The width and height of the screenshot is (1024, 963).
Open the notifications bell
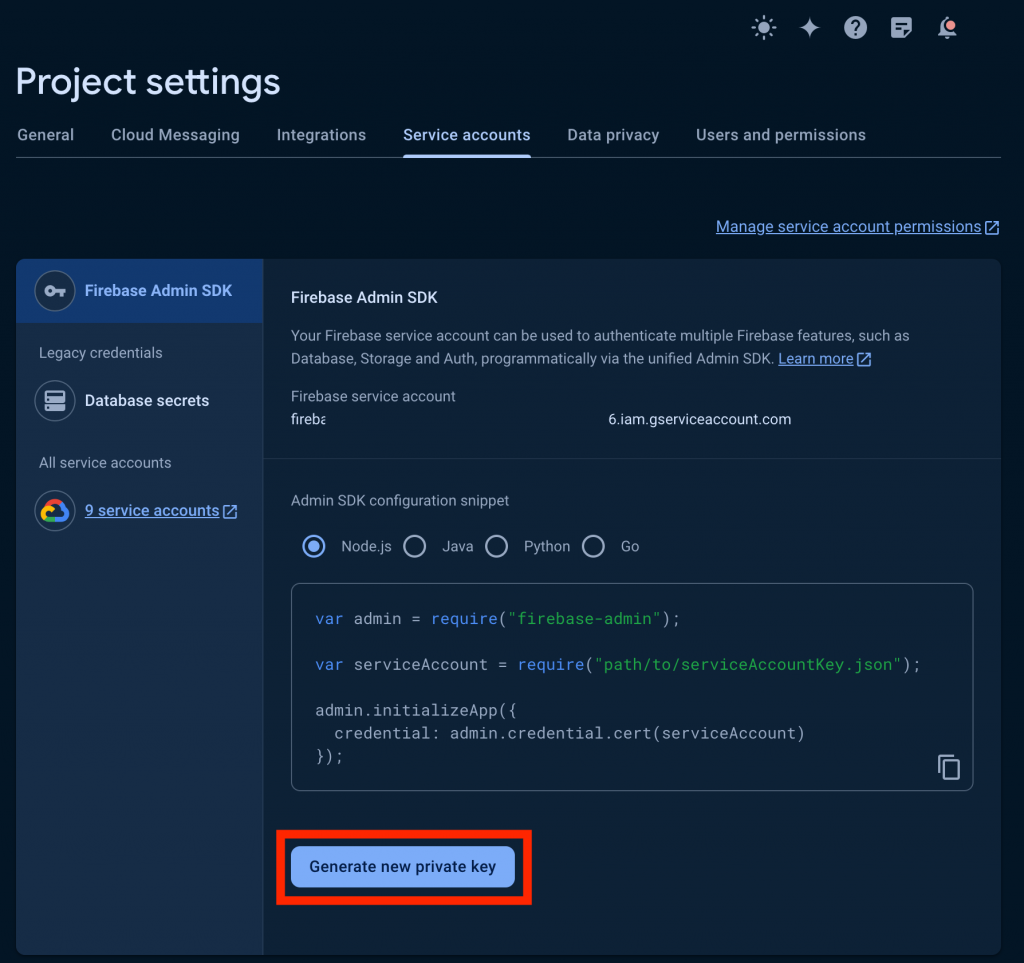(947, 27)
